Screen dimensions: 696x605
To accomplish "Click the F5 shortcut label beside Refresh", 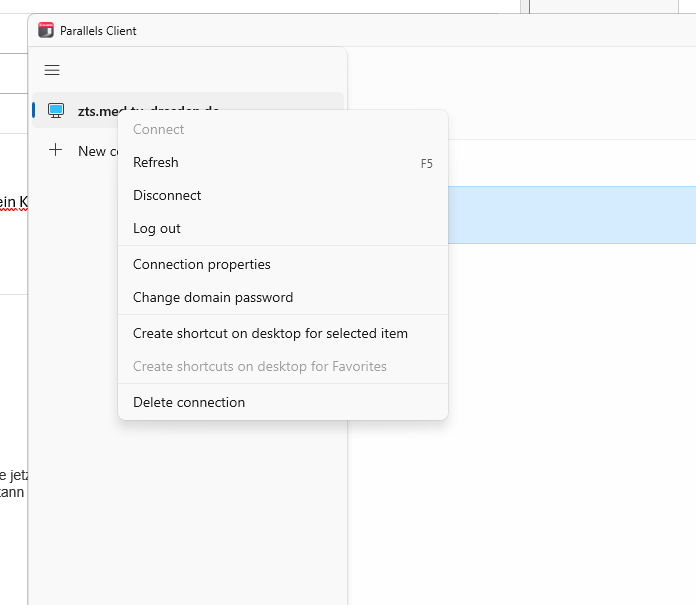I will [x=426, y=163].
